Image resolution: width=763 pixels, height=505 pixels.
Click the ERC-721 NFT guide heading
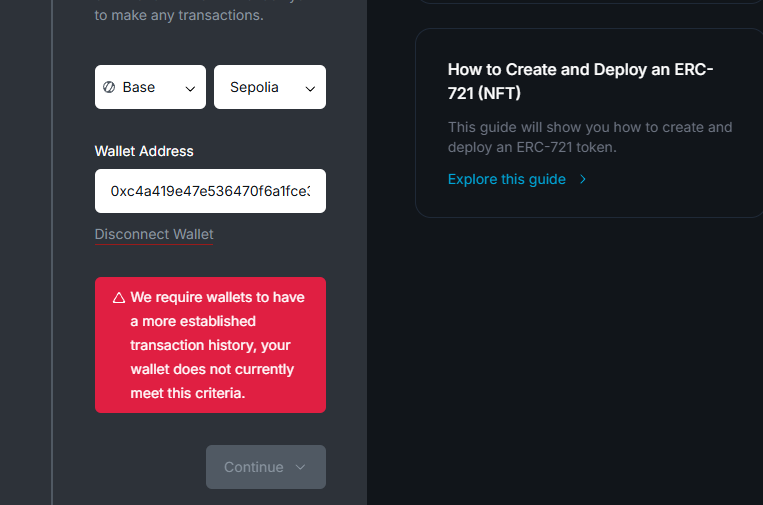pyautogui.click(x=580, y=81)
